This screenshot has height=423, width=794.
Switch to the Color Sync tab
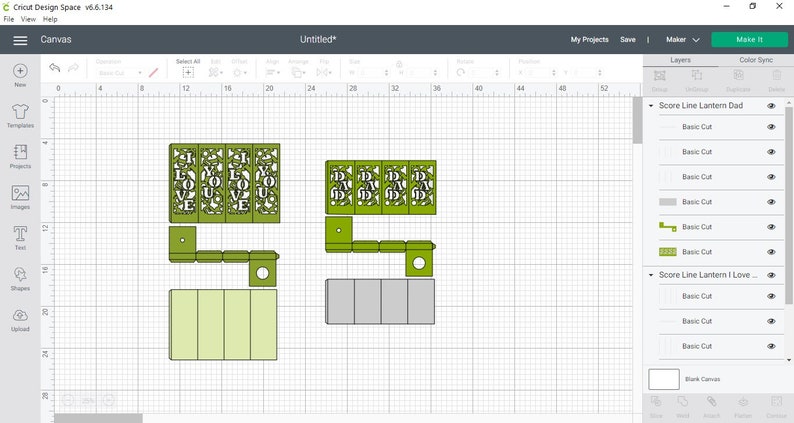pos(756,60)
